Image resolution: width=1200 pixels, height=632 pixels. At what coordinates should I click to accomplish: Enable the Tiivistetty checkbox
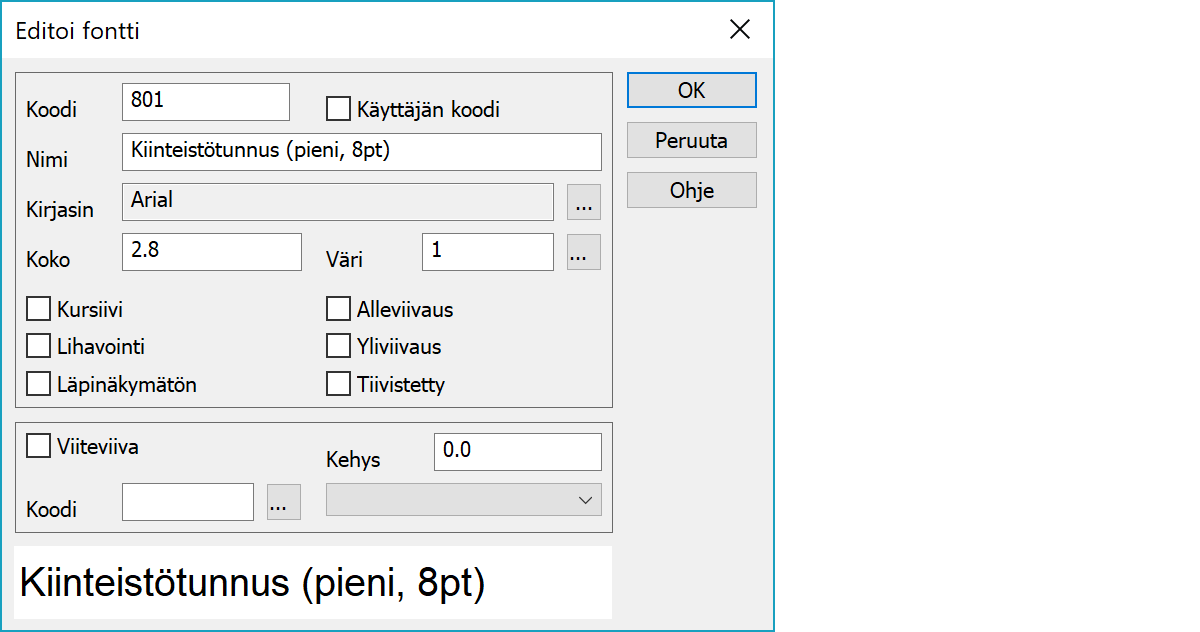[339, 384]
